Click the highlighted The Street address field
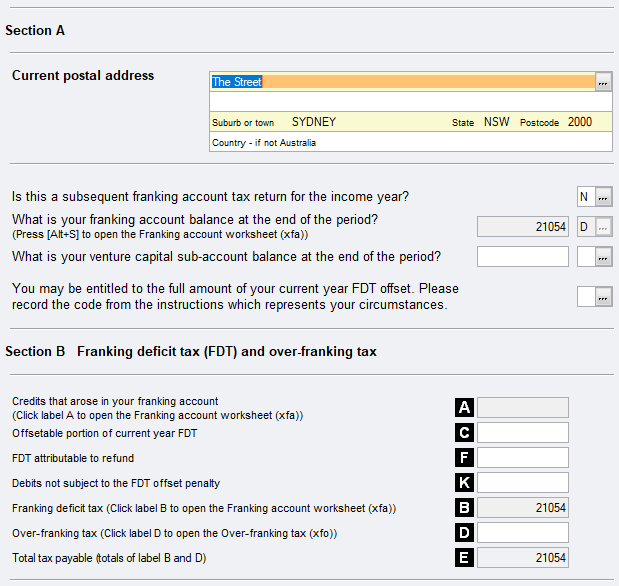 402,82
